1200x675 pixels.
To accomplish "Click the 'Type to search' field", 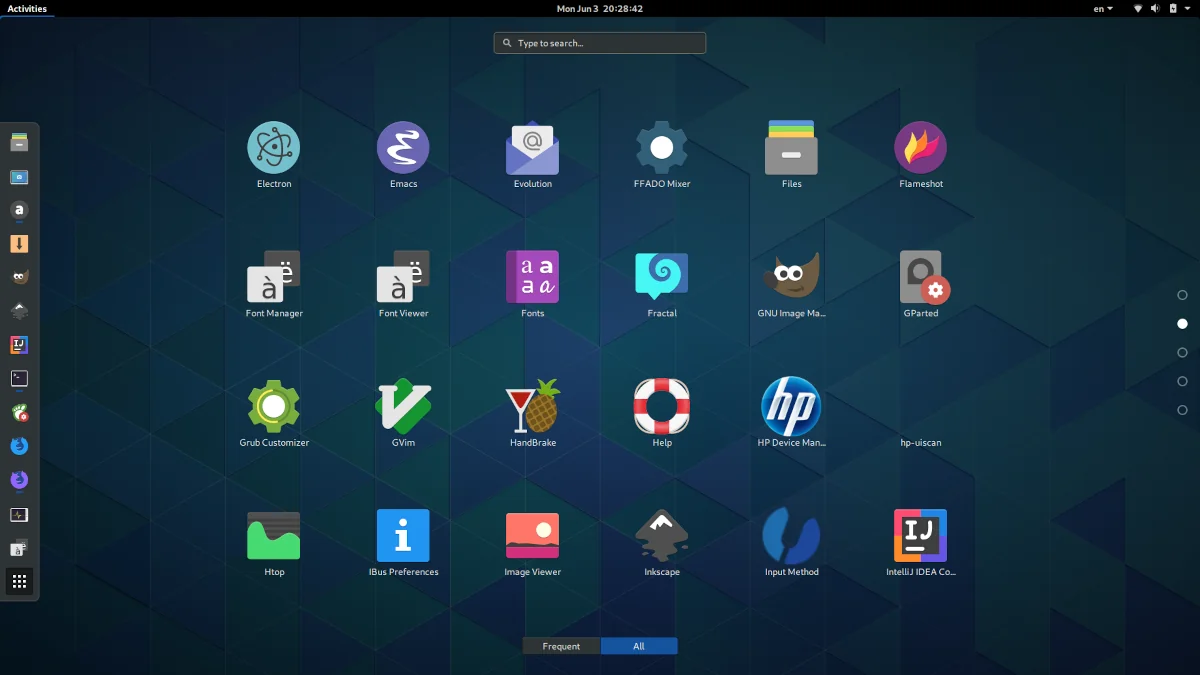I will point(600,43).
